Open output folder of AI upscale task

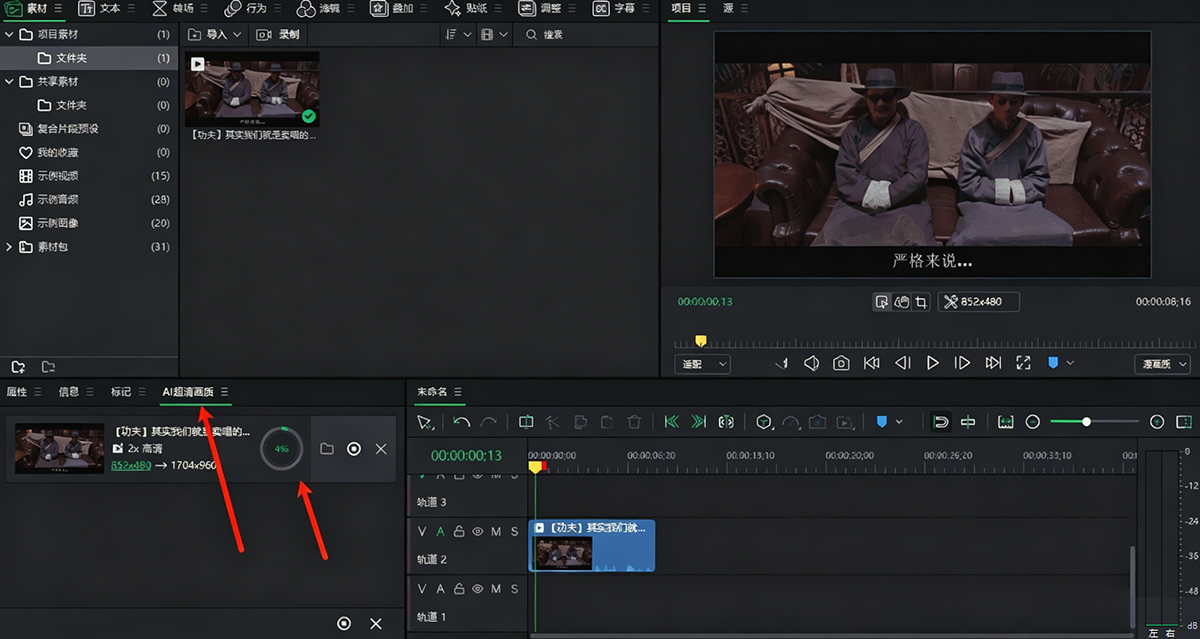click(327, 449)
